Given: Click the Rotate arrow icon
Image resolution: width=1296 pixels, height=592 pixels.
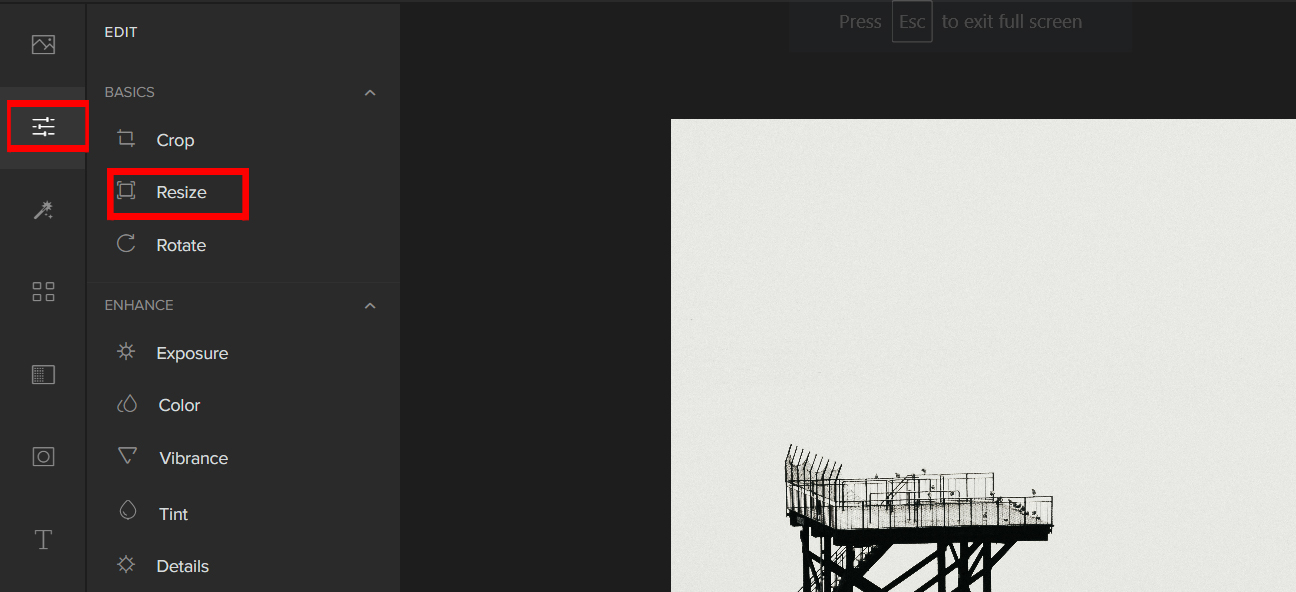Looking at the screenshot, I should pyautogui.click(x=126, y=244).
